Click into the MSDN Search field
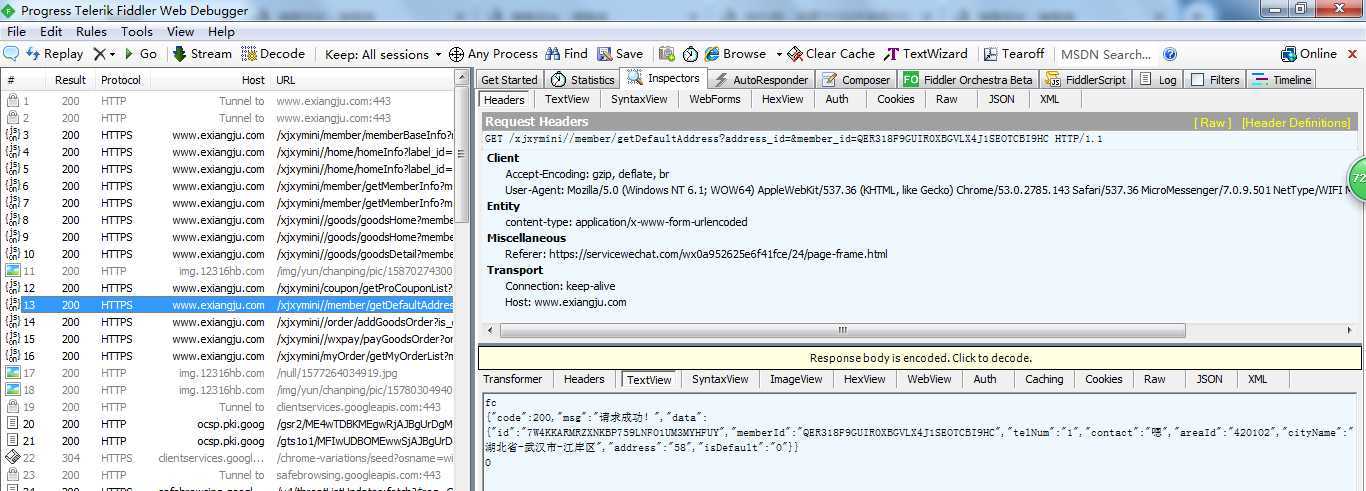 point(1105,54)
